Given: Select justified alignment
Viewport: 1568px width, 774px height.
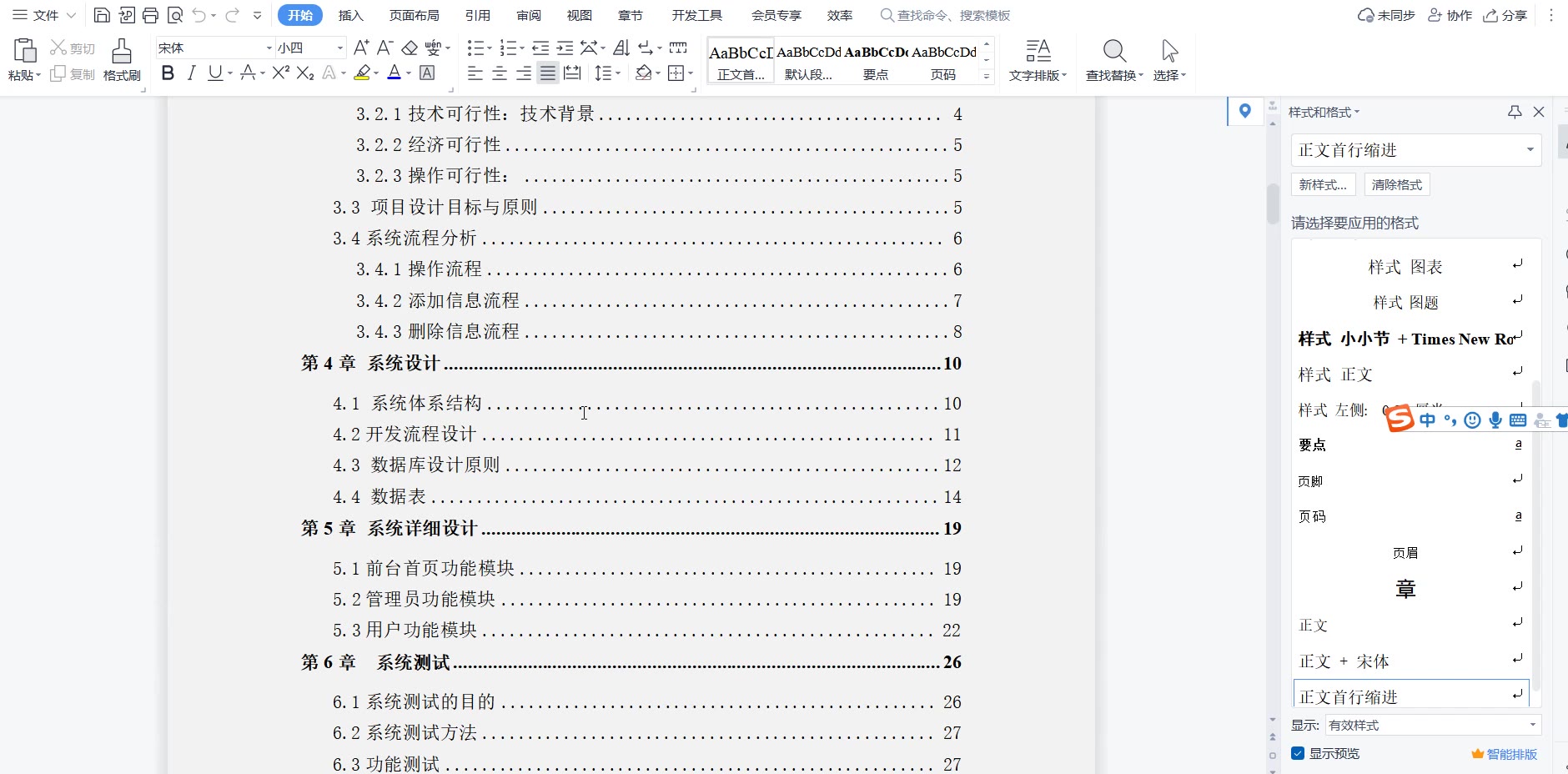Looking at the screenshot, I should point(547,73).
